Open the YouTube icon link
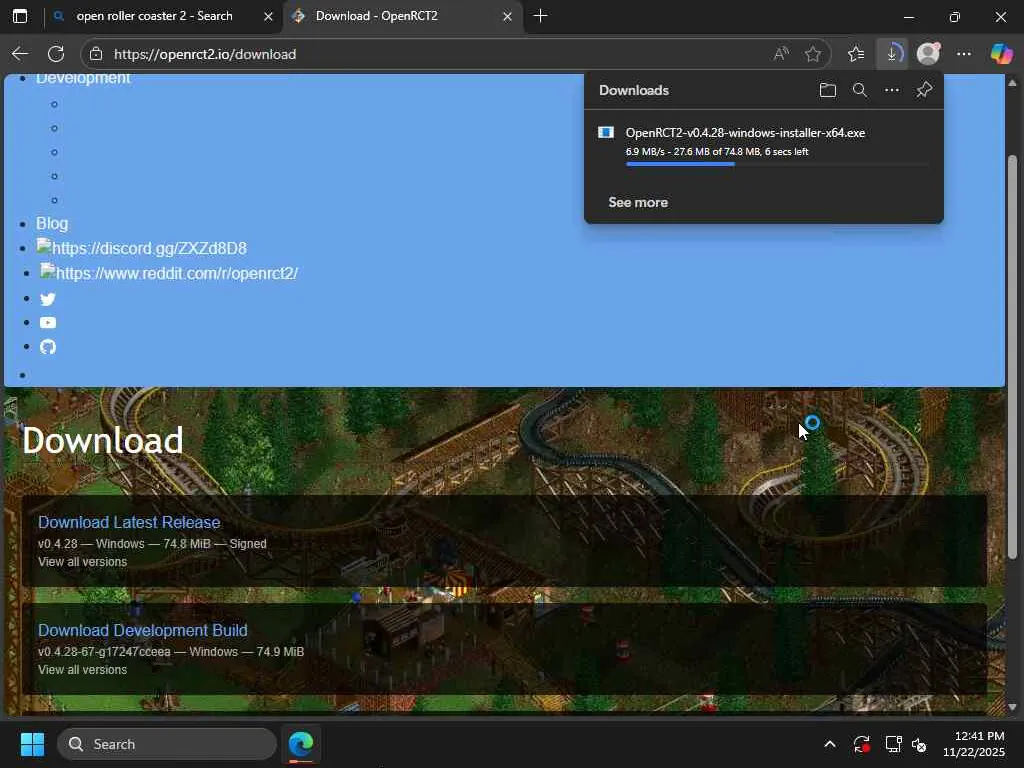Viewport: 1024px width, 768px height. [x=48, y=323]
